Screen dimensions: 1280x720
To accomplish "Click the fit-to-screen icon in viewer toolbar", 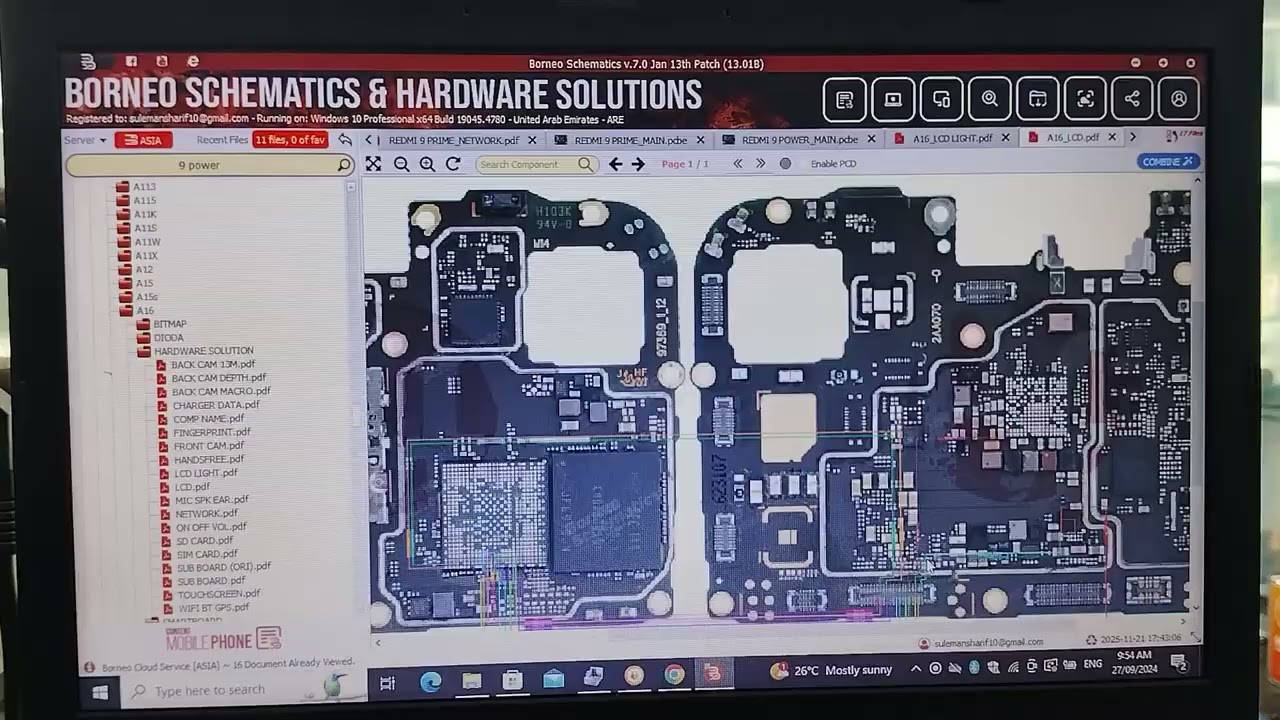I will coord(373,164).
